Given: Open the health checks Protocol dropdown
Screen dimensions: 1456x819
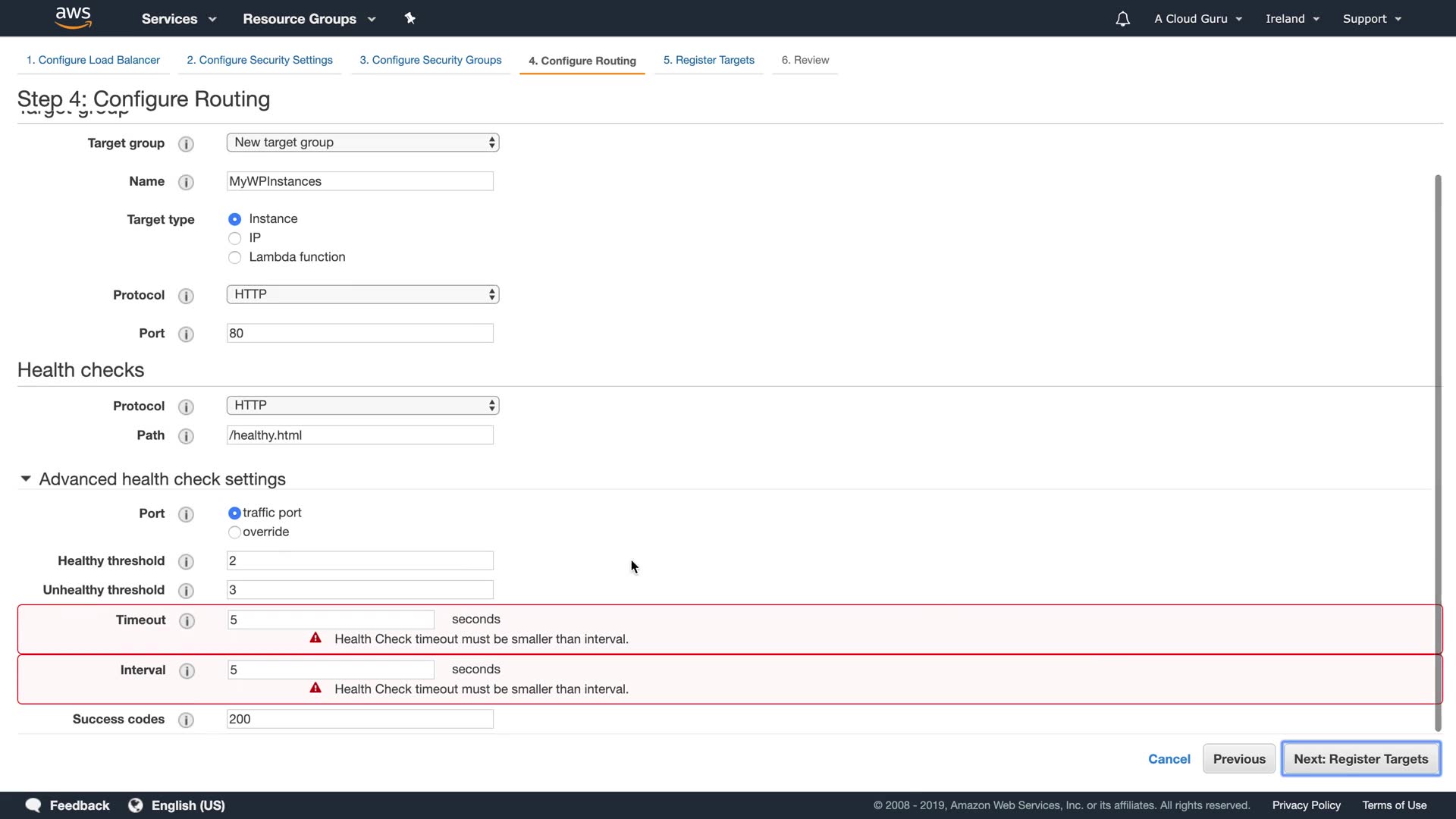Looking at the screenshot, I should click(x=362, y=406).
